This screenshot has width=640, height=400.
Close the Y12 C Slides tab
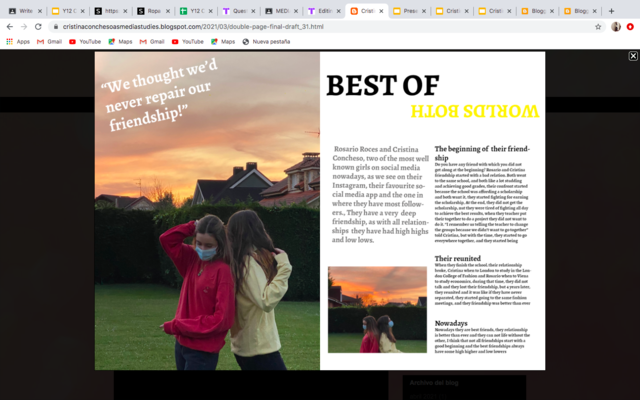click(82, 11)
